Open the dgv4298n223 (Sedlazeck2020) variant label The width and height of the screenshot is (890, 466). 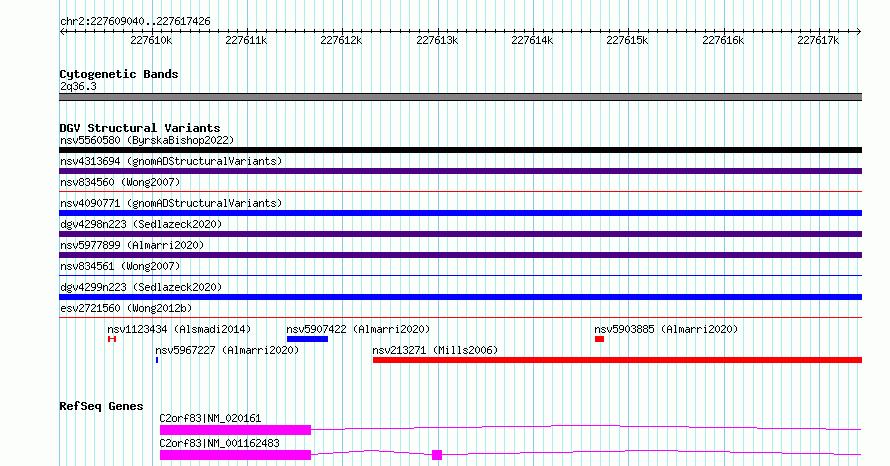coord(141,224)
